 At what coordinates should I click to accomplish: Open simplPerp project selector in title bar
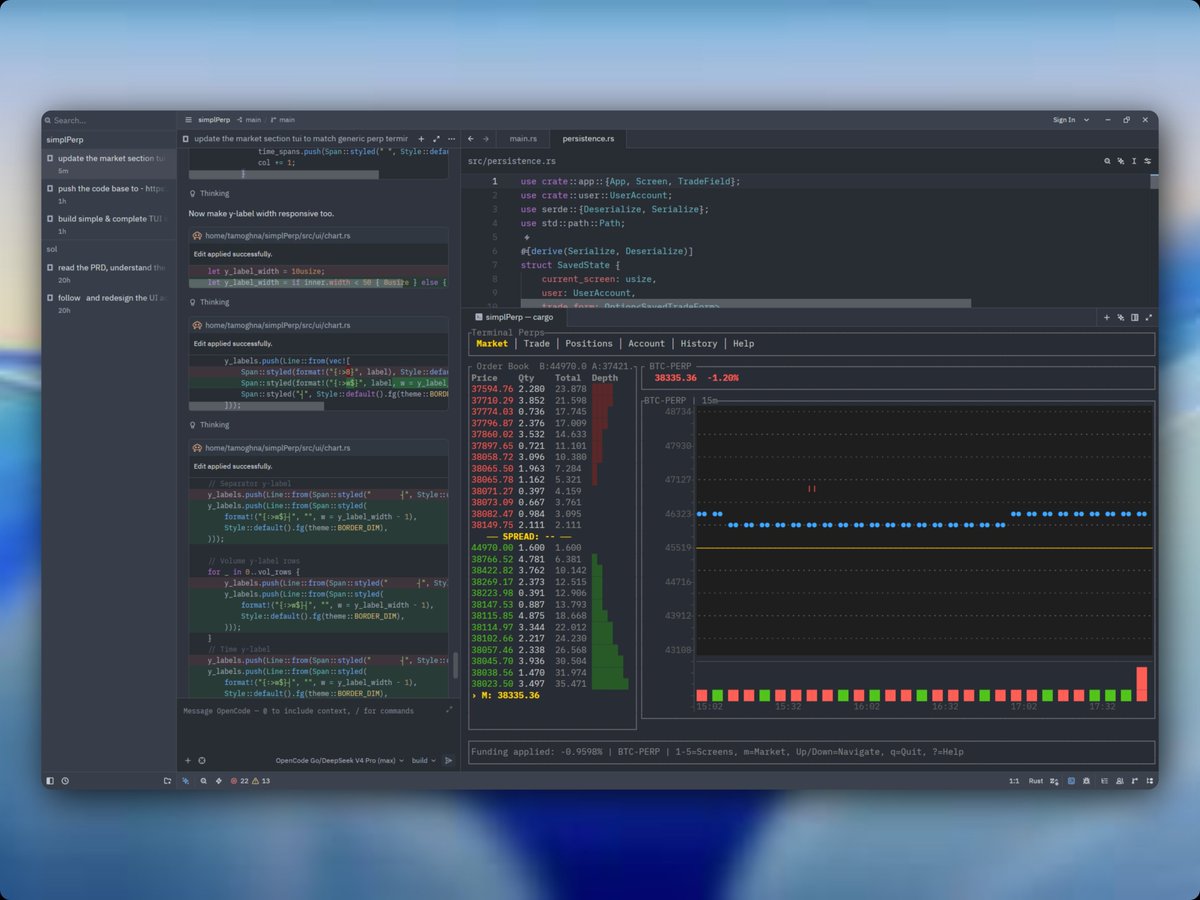[214, 120]
